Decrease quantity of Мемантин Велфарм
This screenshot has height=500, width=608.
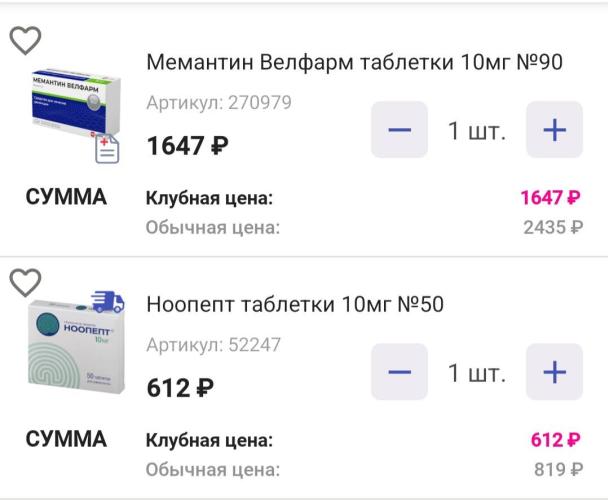tap(399, 130)
